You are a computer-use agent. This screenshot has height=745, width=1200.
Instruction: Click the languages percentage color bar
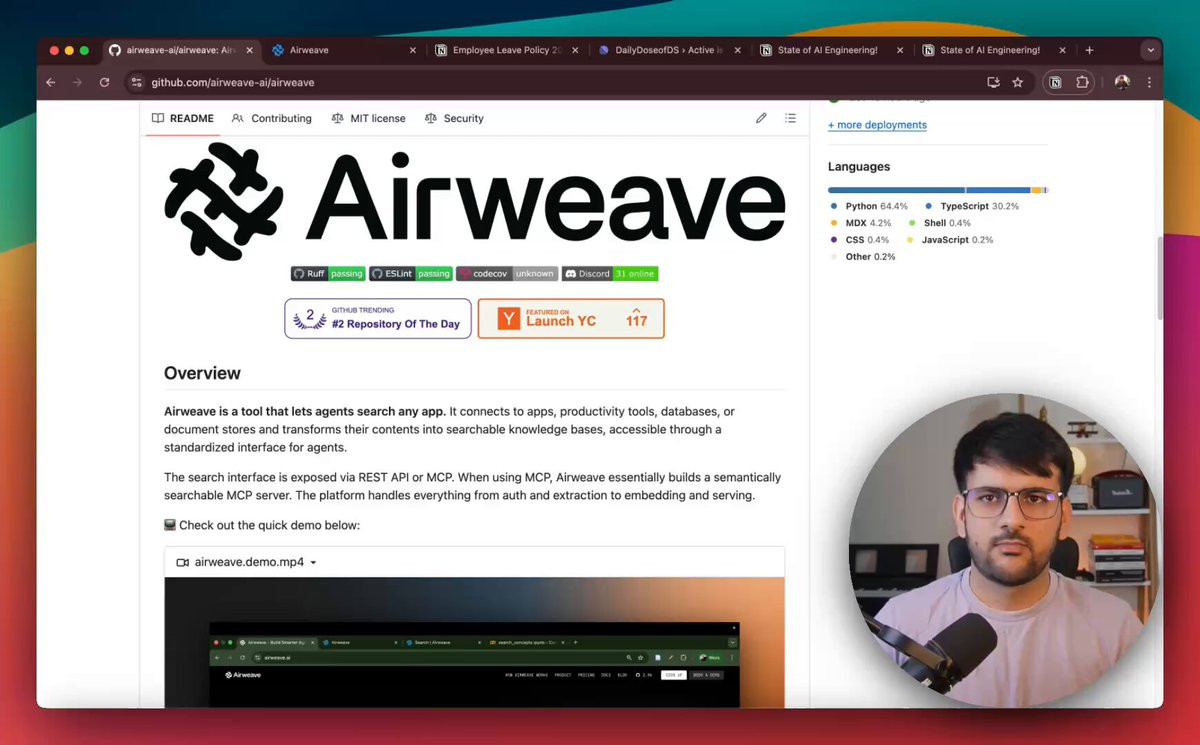(x=938, y=190)
